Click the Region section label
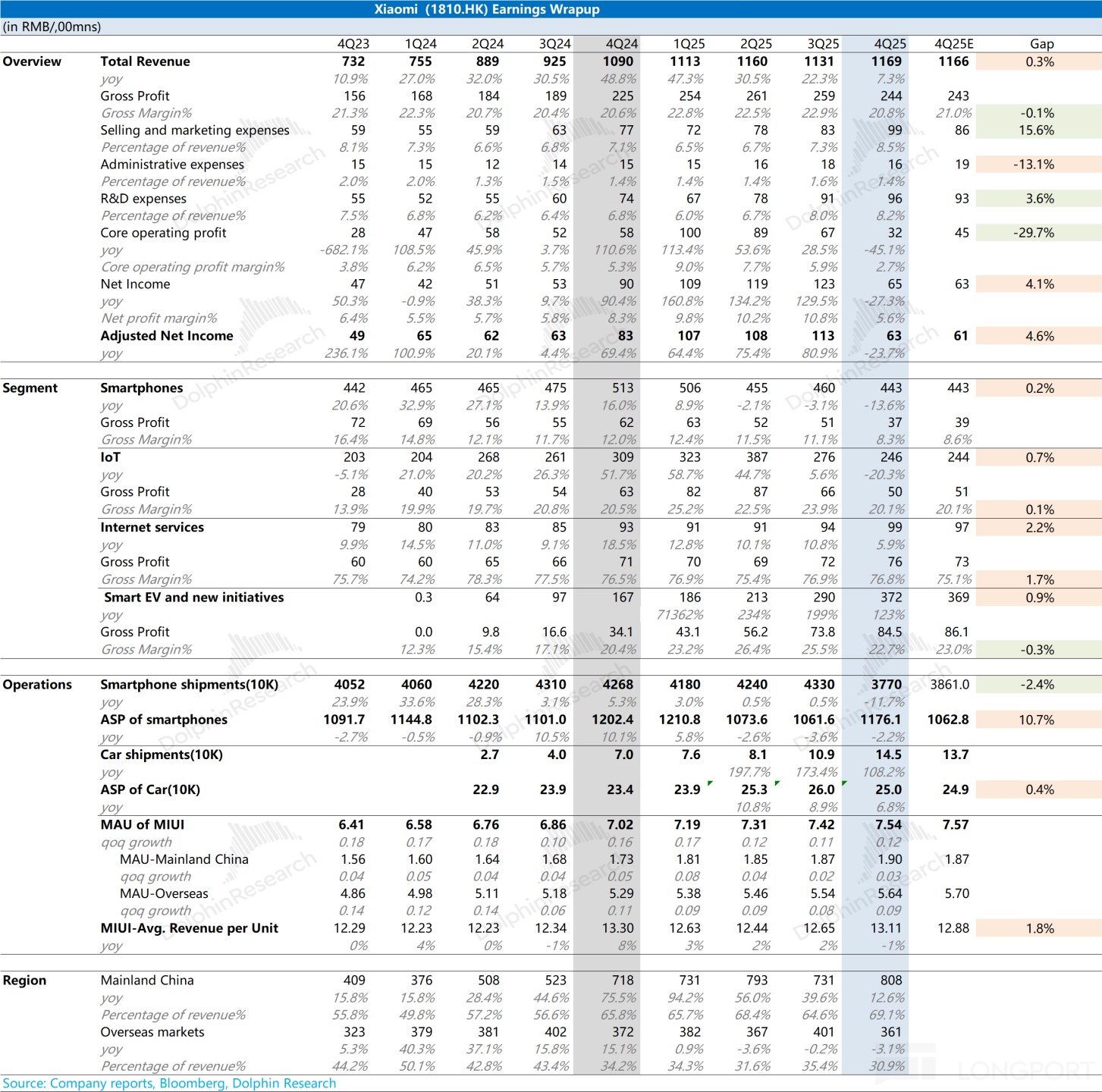Viewport: 1102px width, 1092px height. coord(24,981)
